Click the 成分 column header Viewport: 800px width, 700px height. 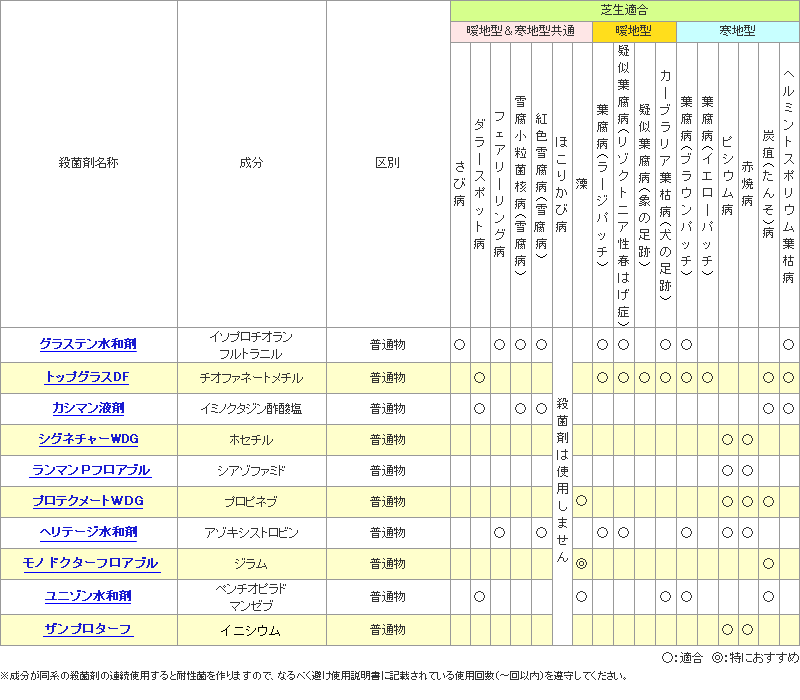(252, 163)
